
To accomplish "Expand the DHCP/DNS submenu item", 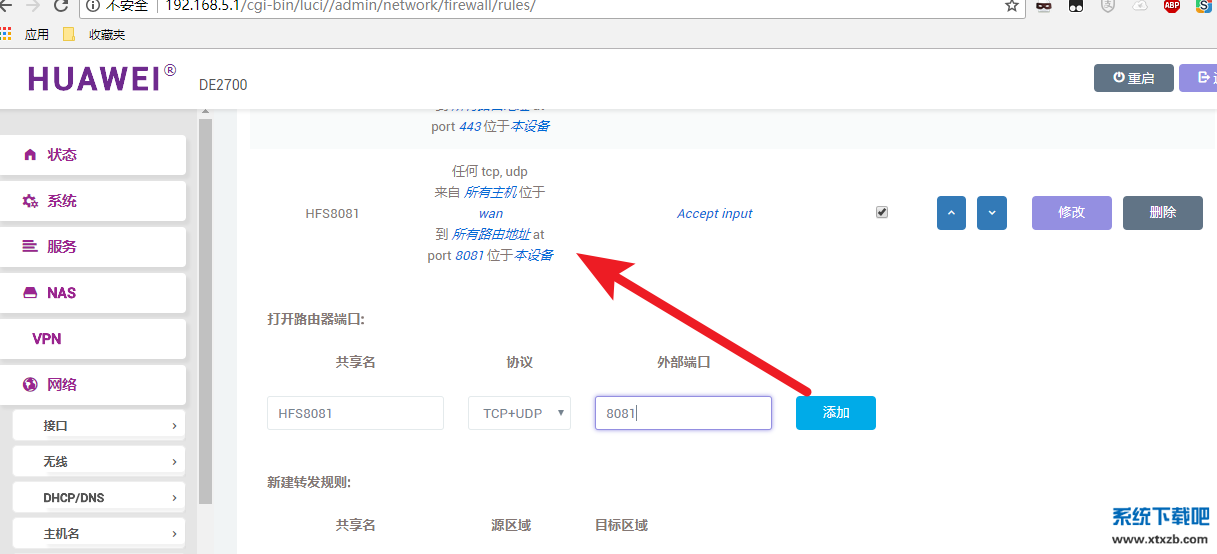I will tap(99, 497).
